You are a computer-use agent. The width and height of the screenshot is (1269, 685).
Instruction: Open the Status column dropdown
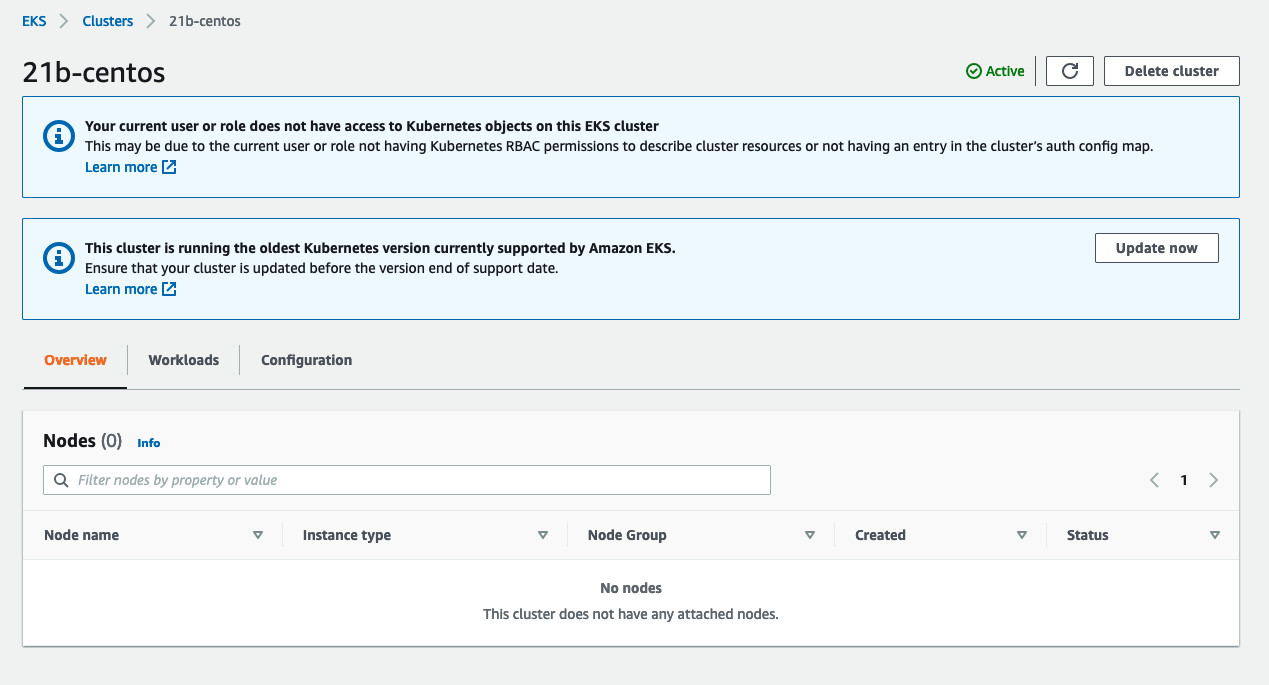click(1214, 535)
